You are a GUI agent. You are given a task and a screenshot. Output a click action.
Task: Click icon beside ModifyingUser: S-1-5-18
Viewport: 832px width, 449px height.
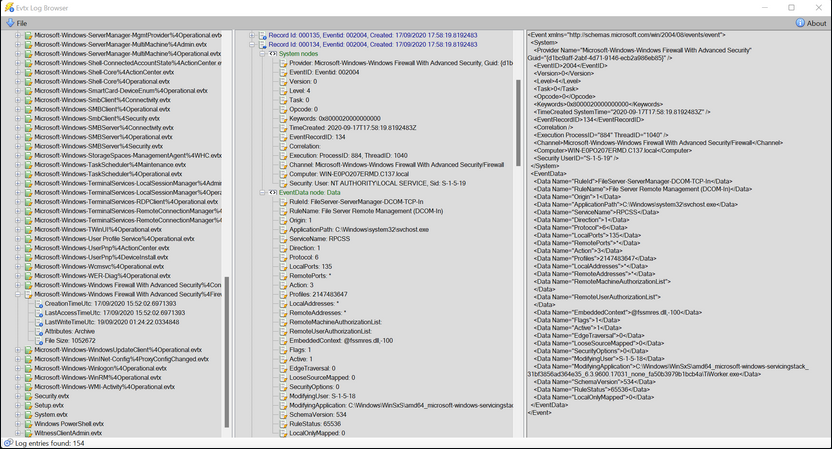[283, 396]
